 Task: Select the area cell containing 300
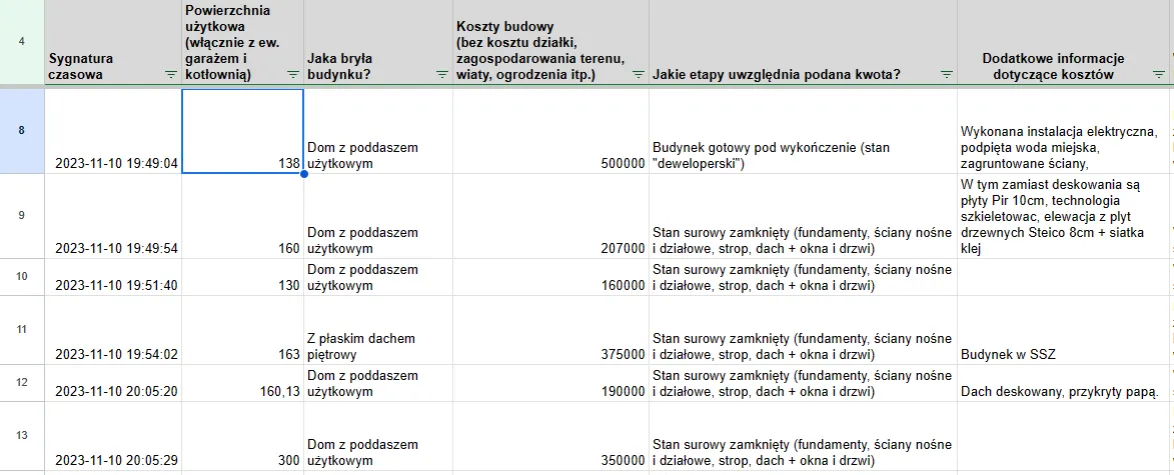[x=242, y=459]
